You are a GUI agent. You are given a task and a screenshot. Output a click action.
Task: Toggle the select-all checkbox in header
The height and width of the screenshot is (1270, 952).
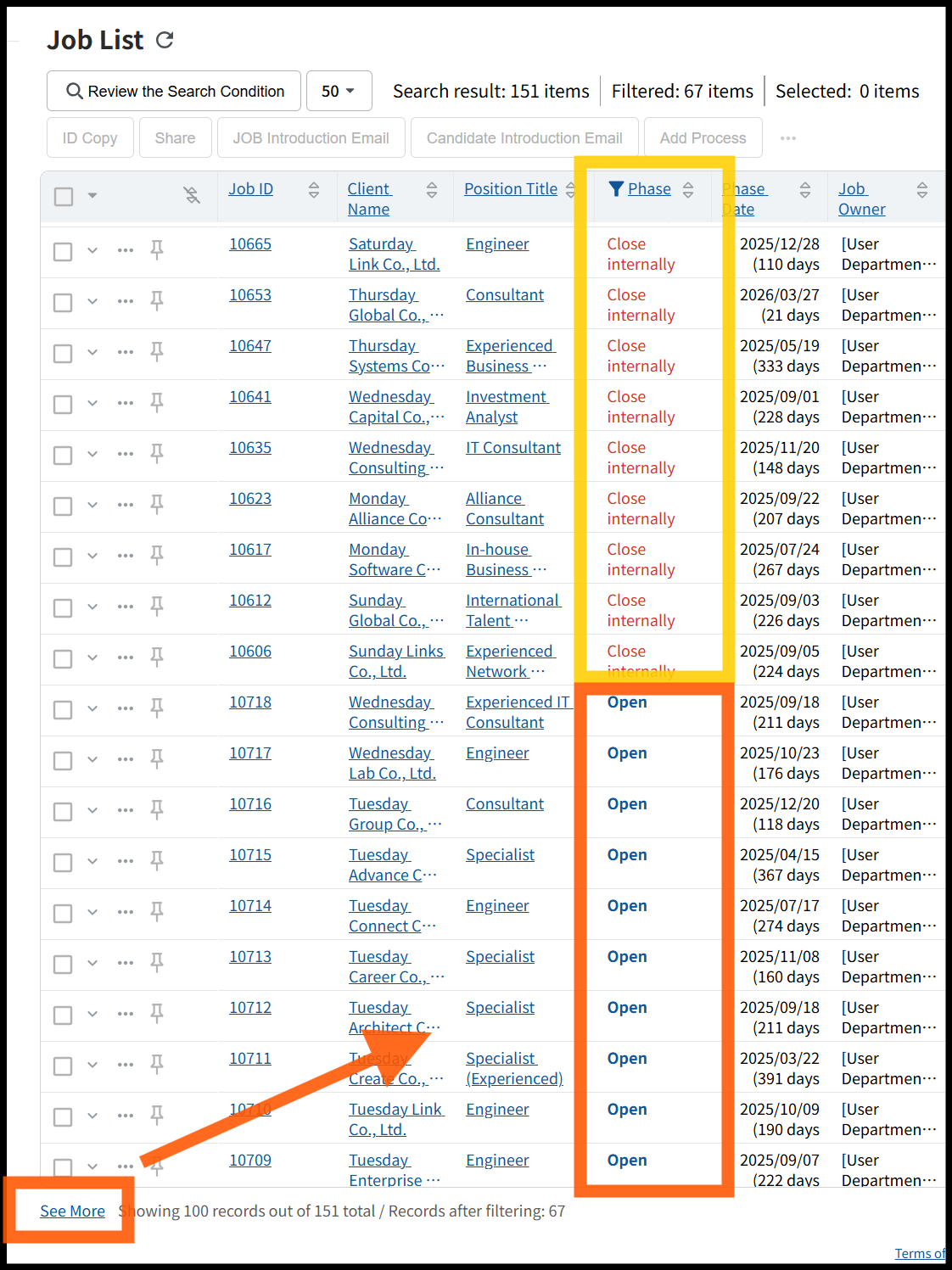[64, 197]
